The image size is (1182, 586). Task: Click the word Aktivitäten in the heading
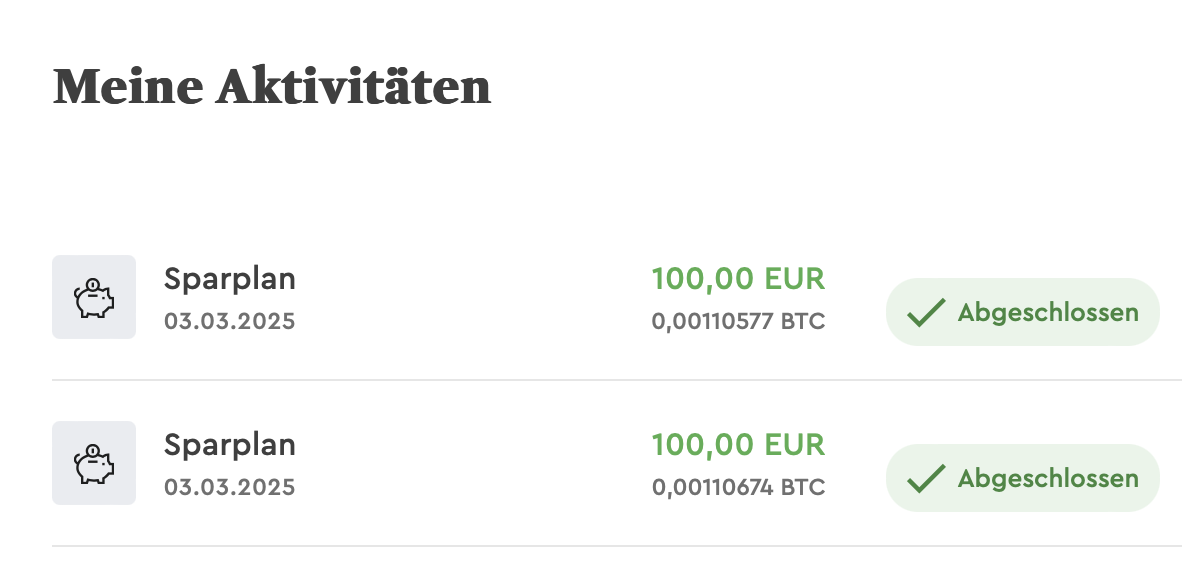pyautogui.click(x=353, y=88)
